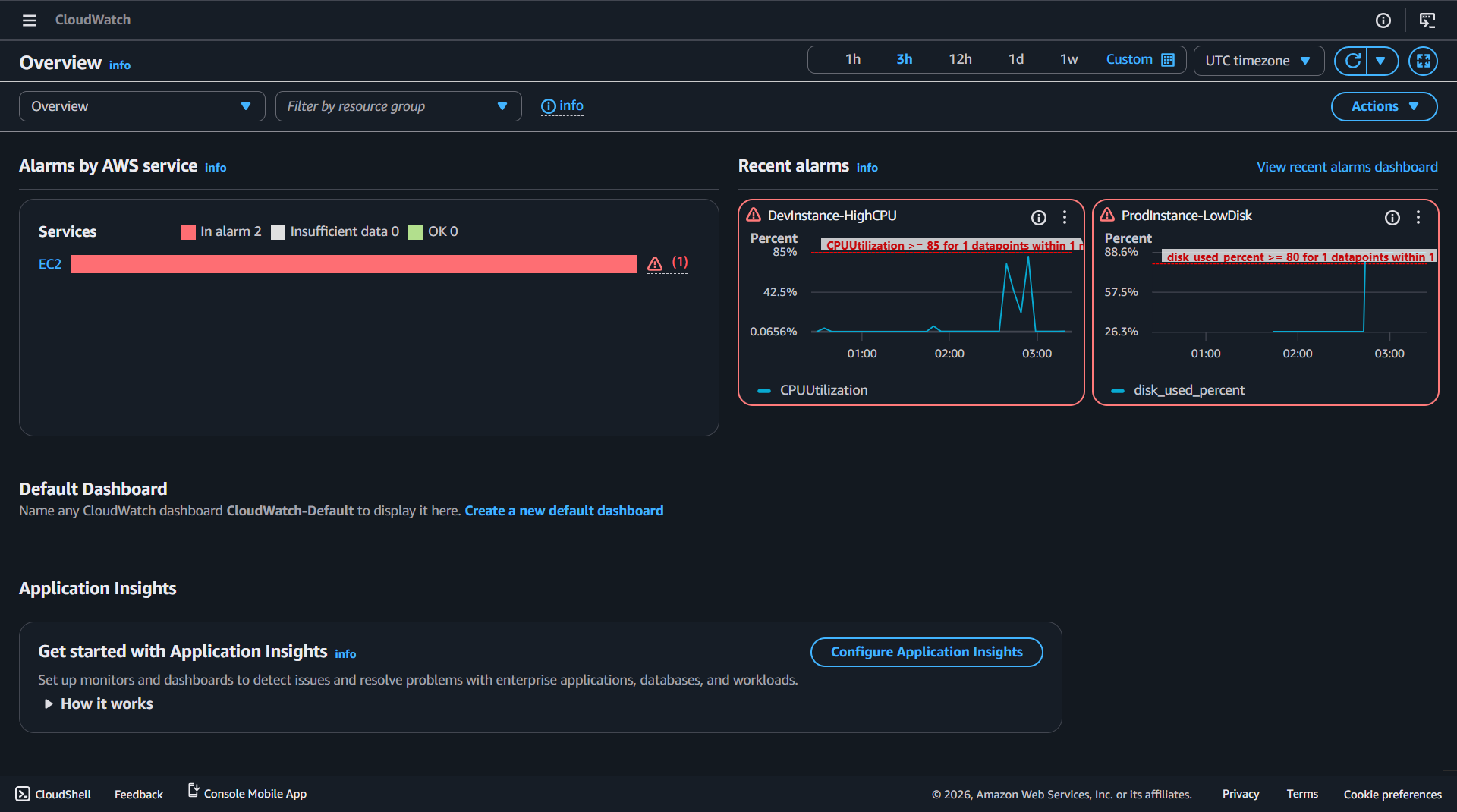This screenshot has width=1457, height=812.
Task: Click Create a new default dashboard link
Action: click(x=564, y=511)
